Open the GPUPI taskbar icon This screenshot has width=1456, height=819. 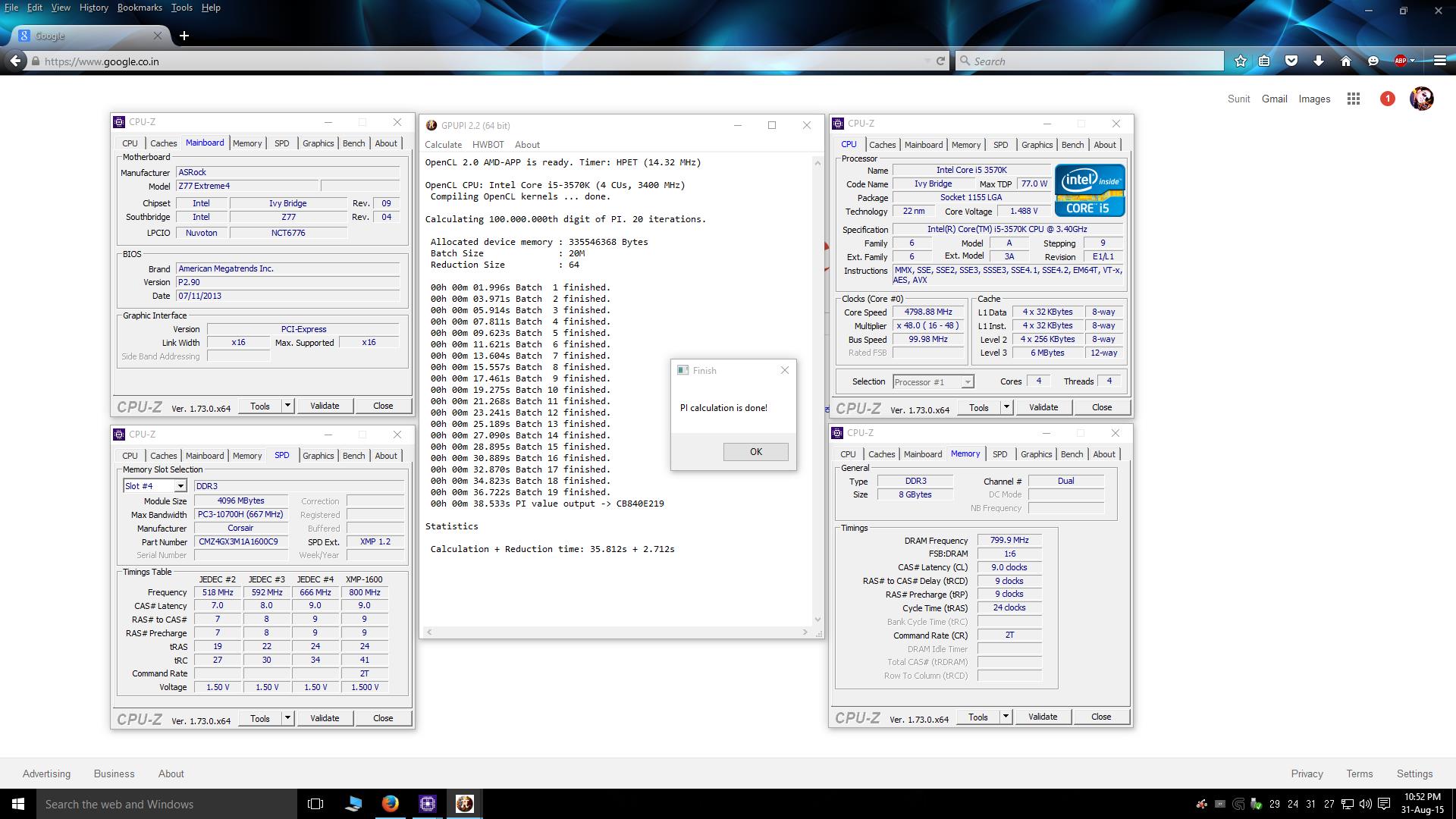point(465,804)
